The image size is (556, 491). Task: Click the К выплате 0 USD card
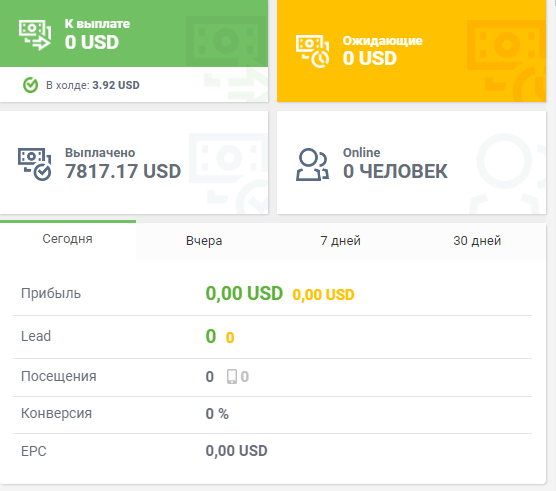(x=134, y=33)
